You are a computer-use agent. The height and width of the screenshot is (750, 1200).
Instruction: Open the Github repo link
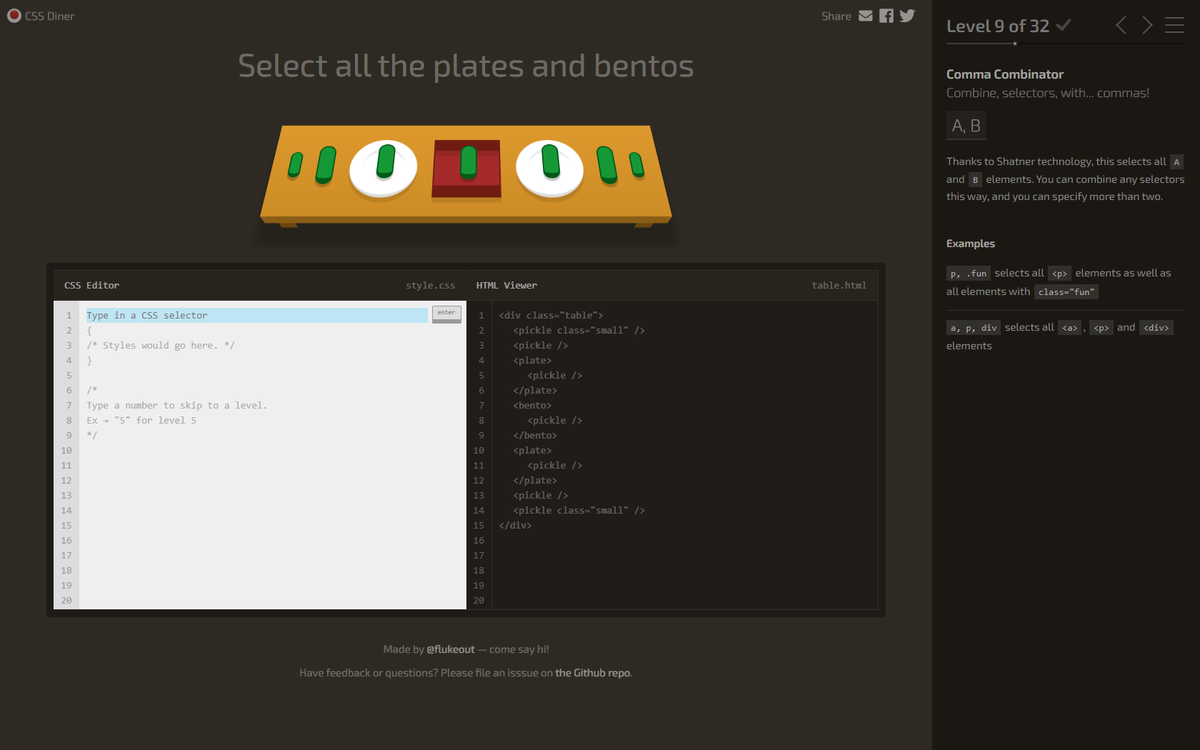pyautogui.click(x=593, y=673)
